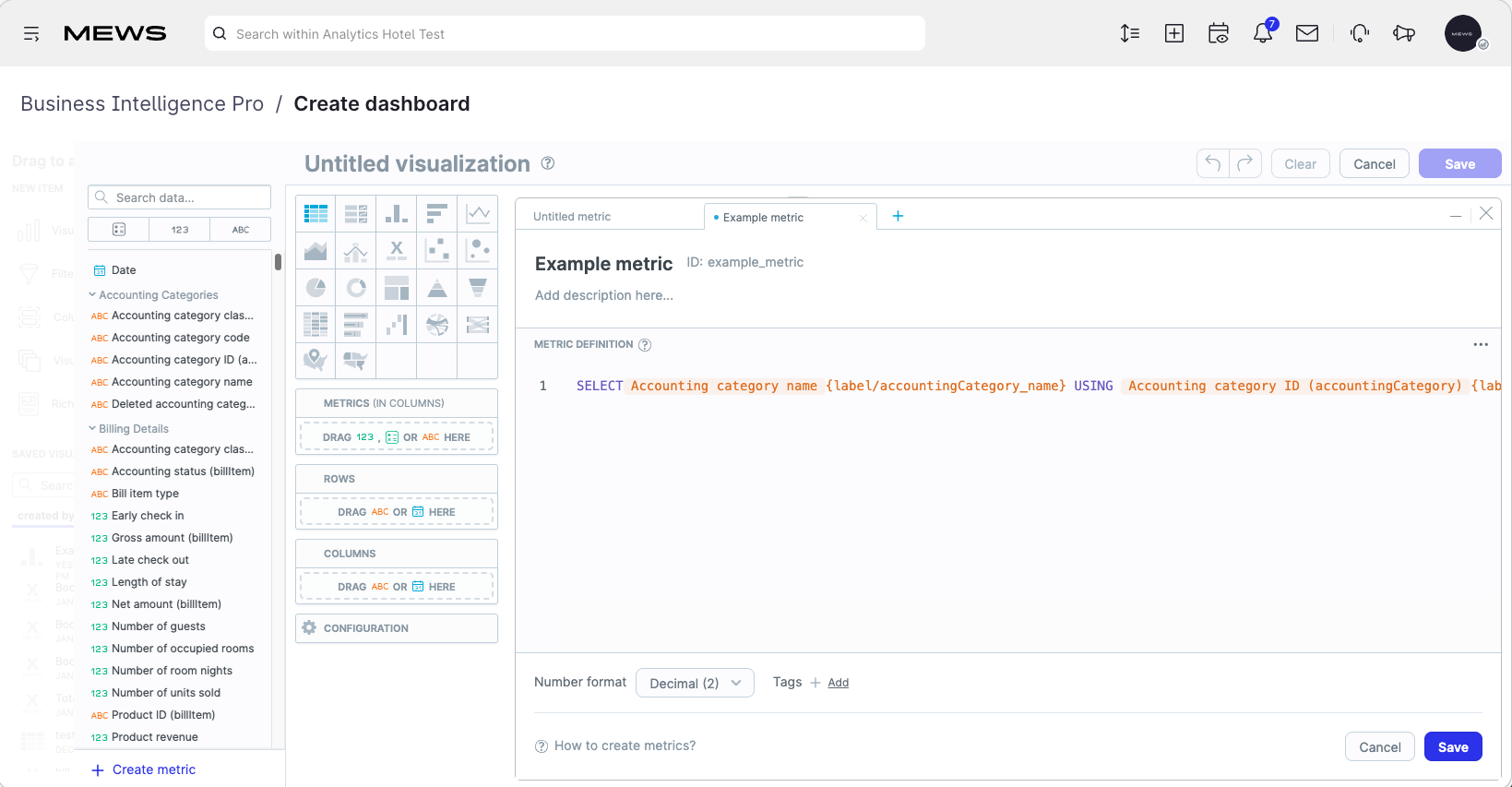The width and height of the screenshot is (1512, 787).
Task: Choose the heatmap chart type
Action: point(315,325)
